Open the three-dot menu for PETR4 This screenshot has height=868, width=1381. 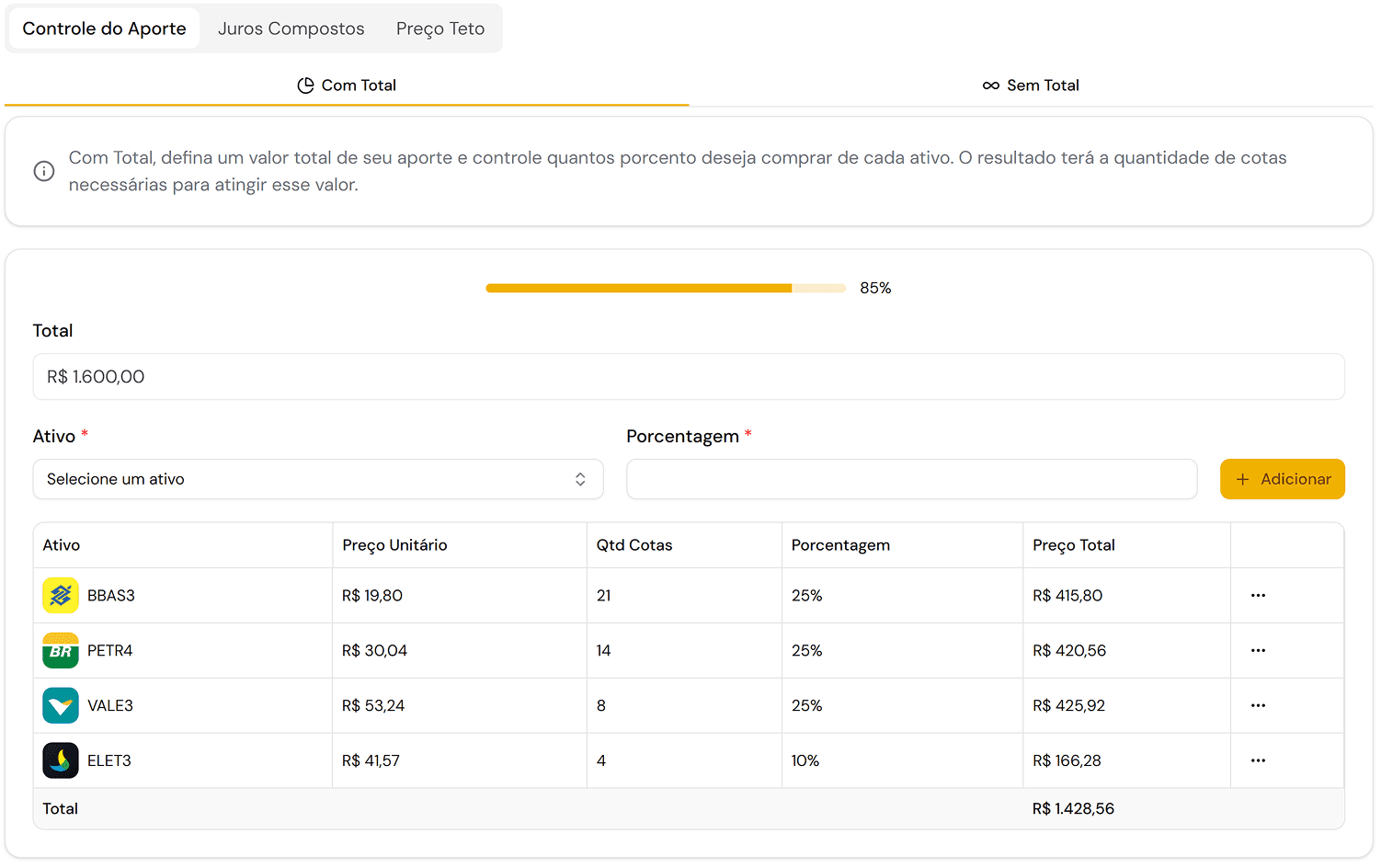(1258, 651)
